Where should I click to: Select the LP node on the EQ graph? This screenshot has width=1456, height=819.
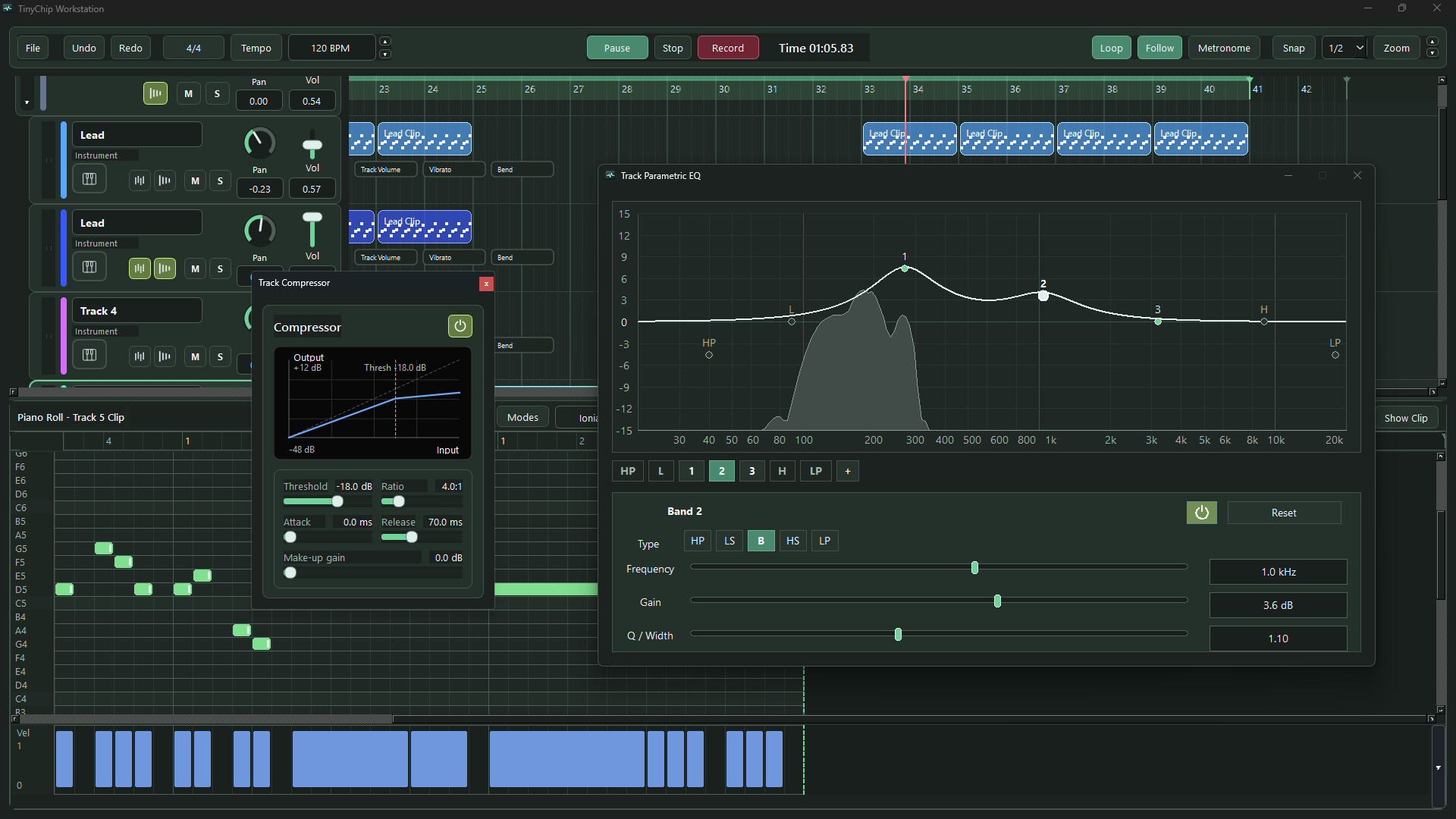tap(1335, 355)
